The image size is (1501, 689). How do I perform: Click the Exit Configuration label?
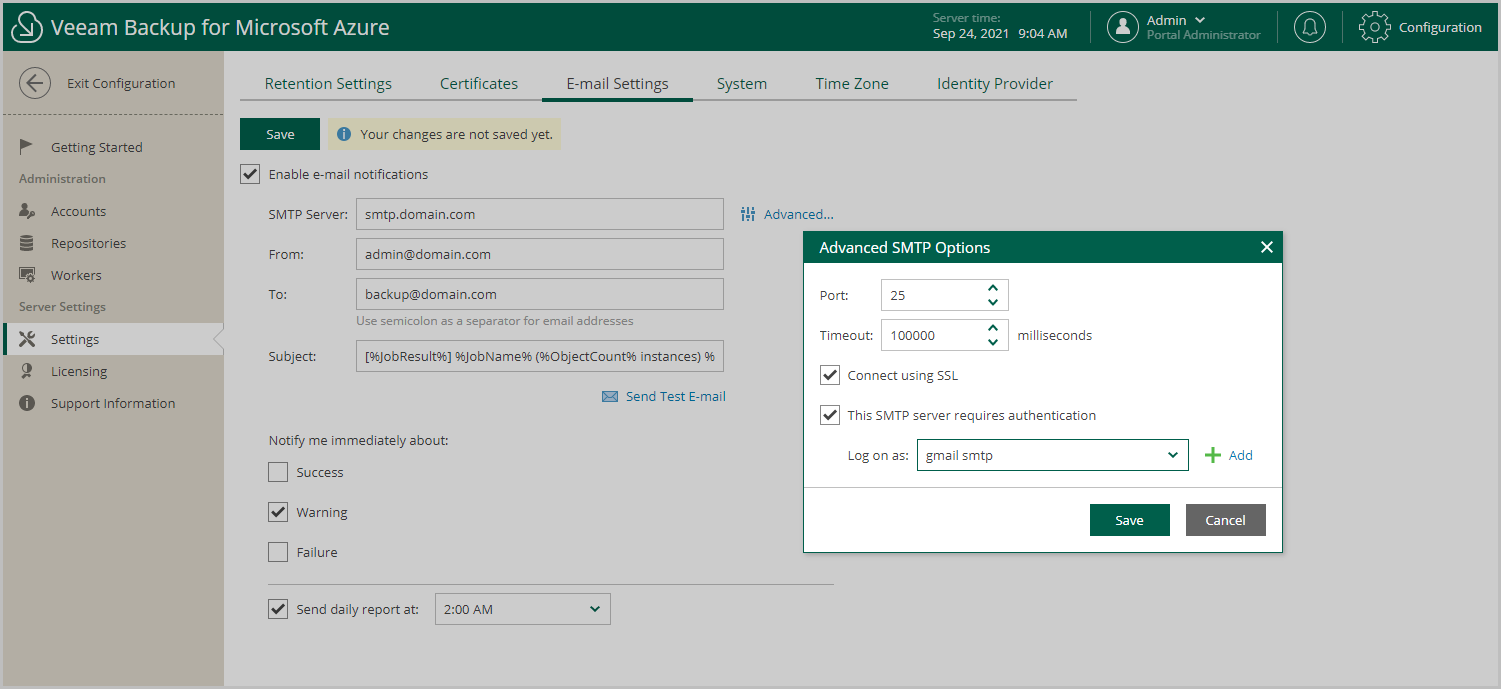[x=121, y=84]
